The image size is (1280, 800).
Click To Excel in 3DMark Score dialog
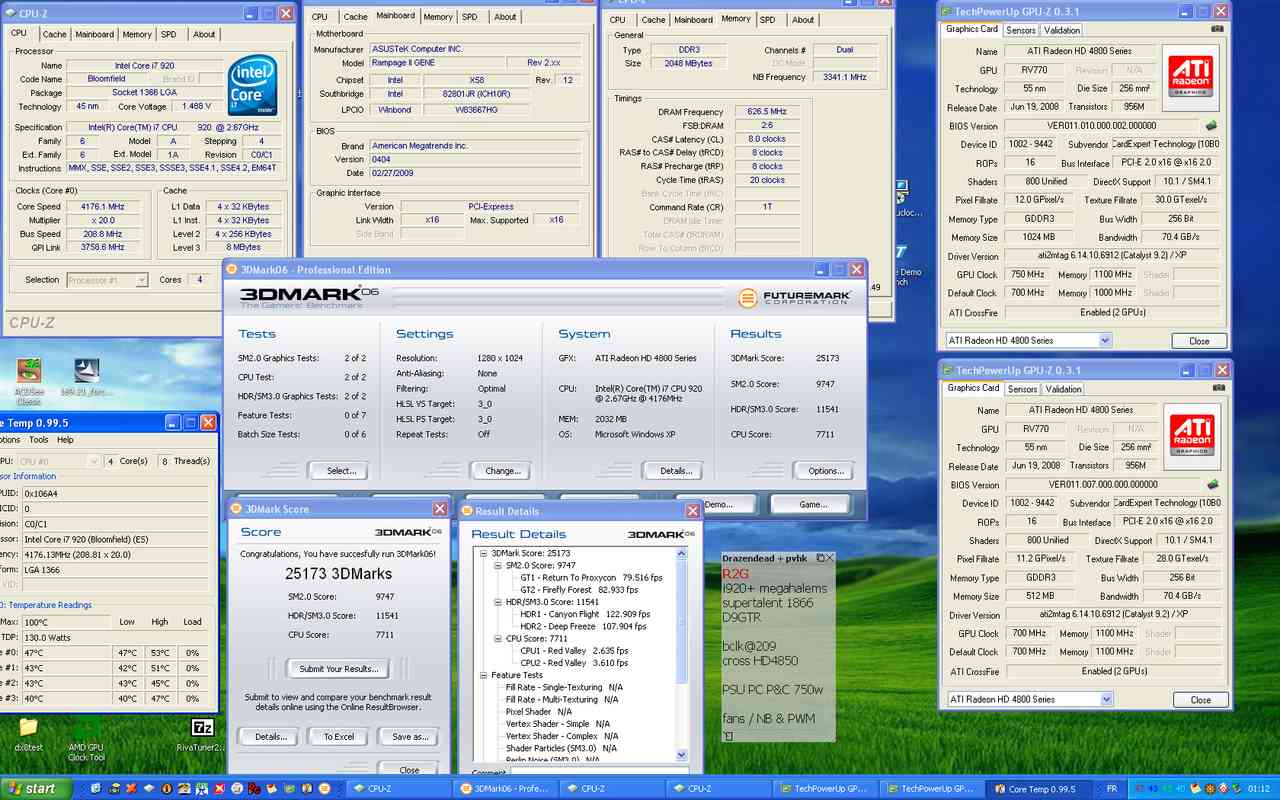pyautogui.click(x=338, y=736)
